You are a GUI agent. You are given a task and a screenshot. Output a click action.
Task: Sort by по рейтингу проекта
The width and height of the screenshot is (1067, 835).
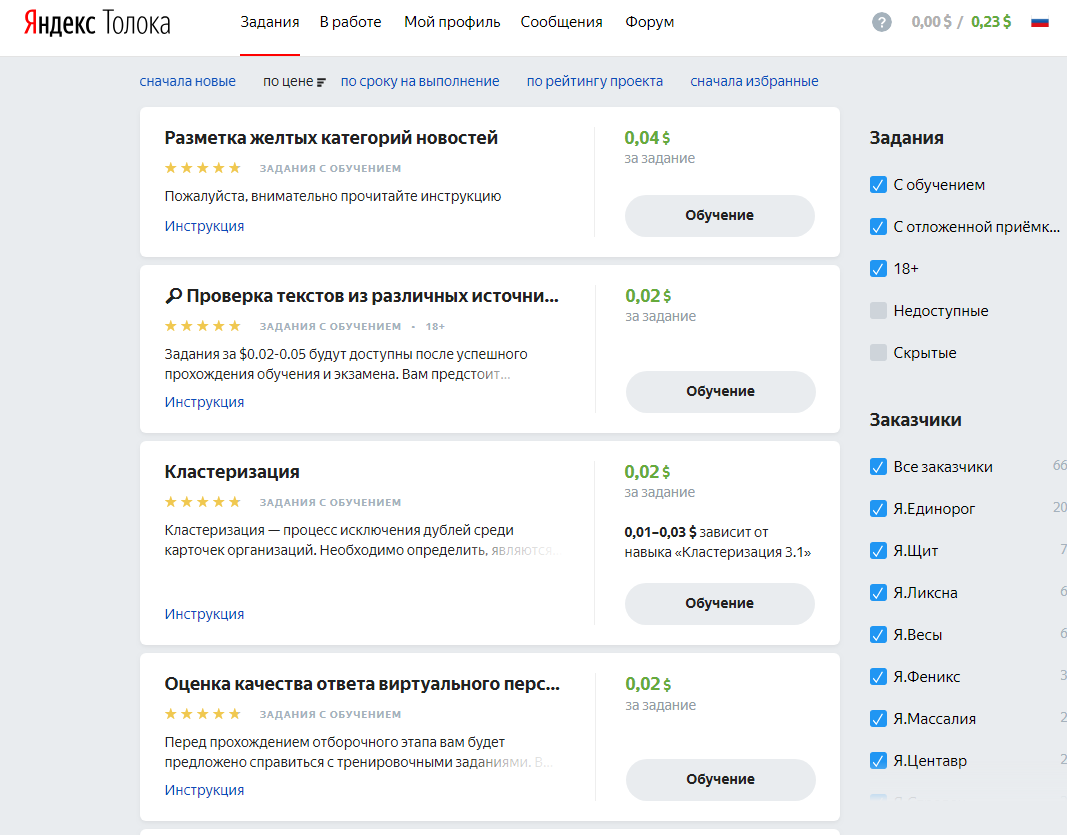[594, 82]
